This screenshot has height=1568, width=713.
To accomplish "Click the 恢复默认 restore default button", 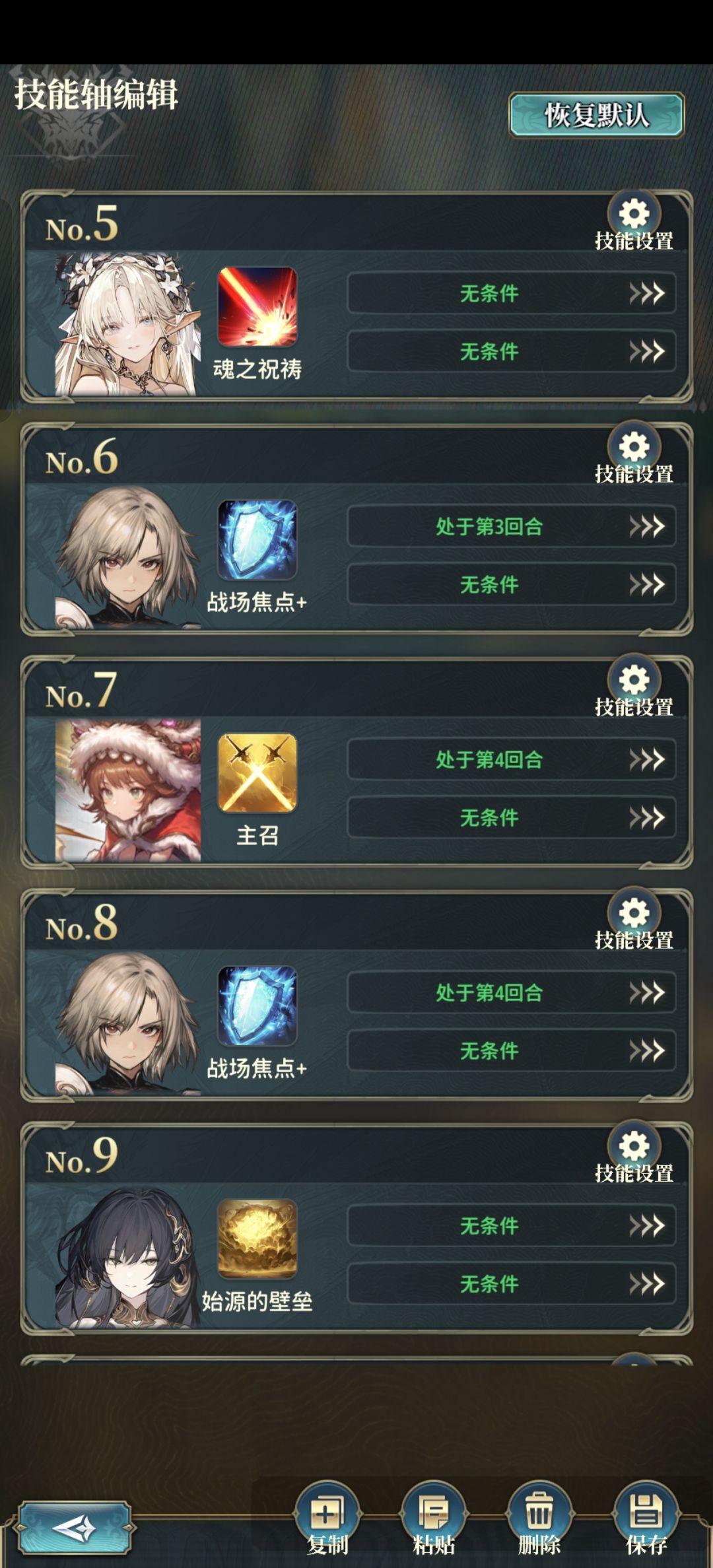I will (x=596, y=116).
